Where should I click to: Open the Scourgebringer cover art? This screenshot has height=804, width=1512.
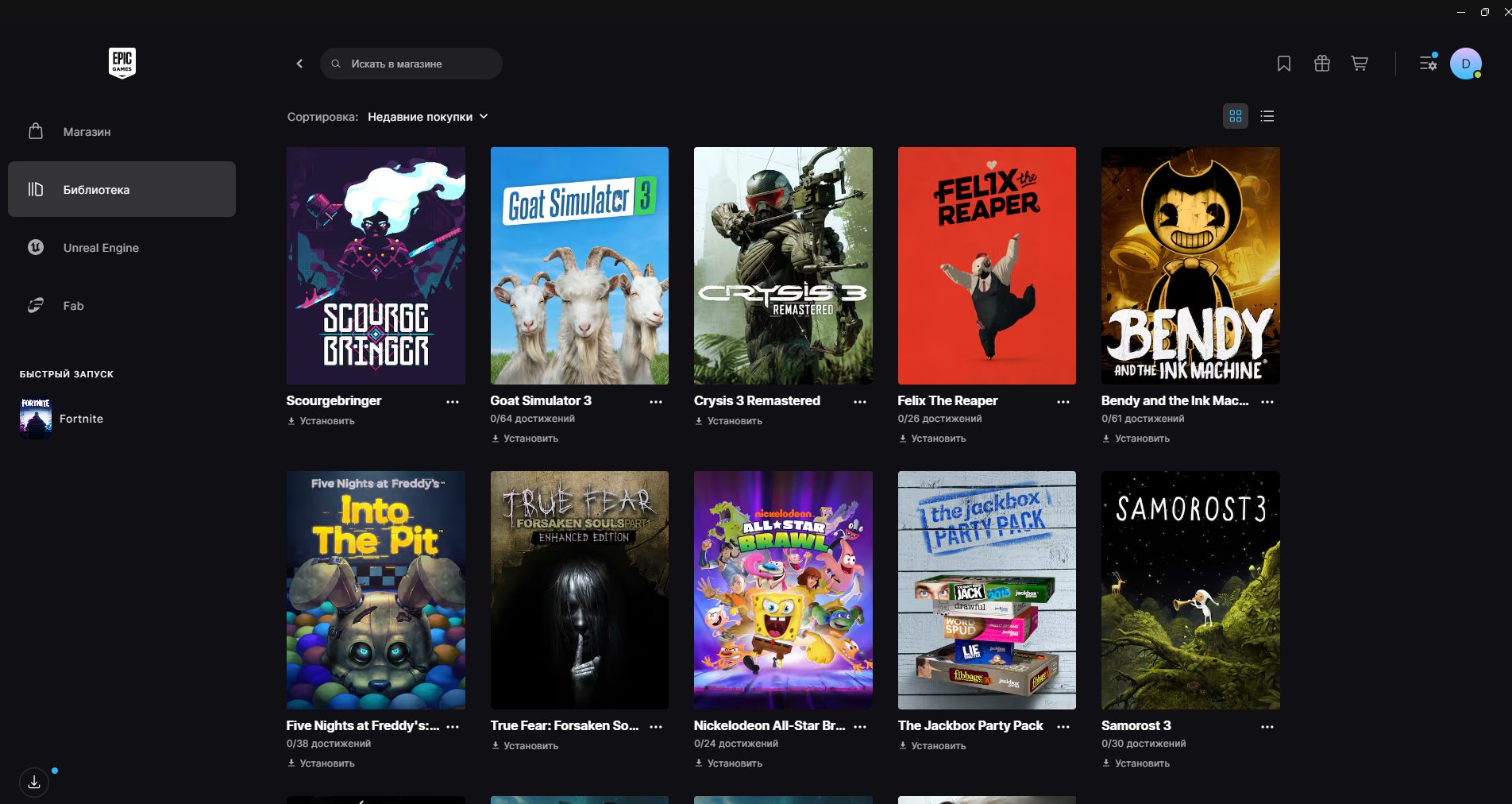click(x=376, y=265)
